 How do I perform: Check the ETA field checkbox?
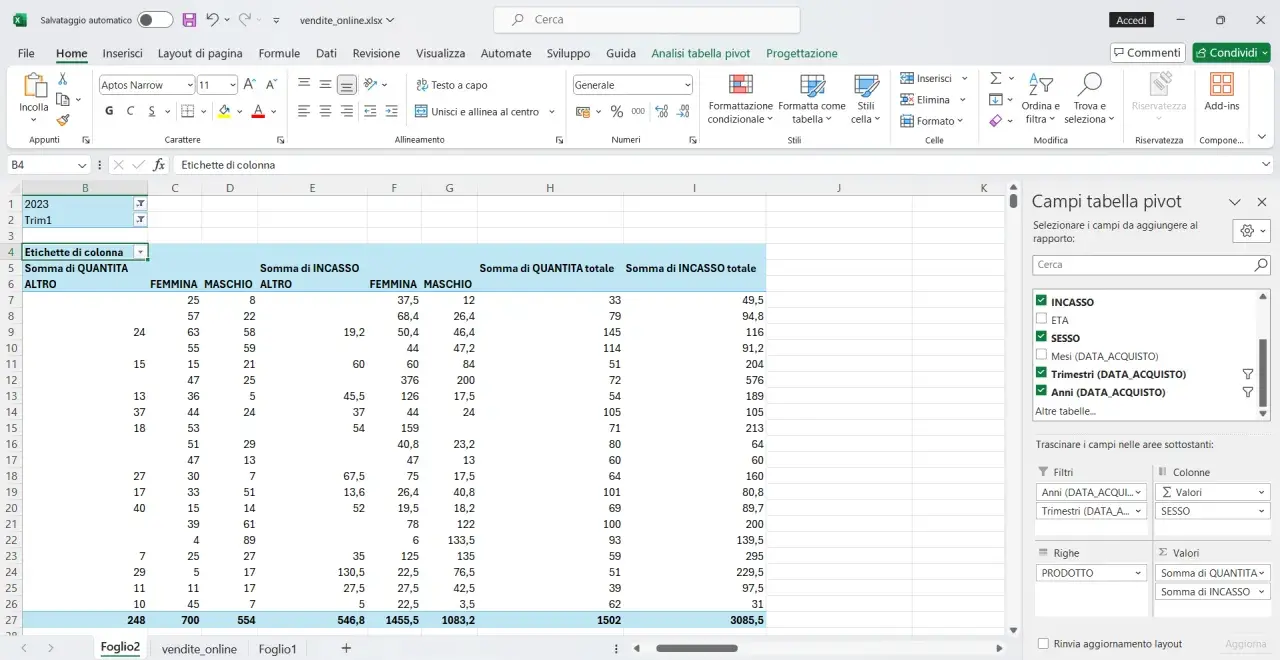point(1042,319)
